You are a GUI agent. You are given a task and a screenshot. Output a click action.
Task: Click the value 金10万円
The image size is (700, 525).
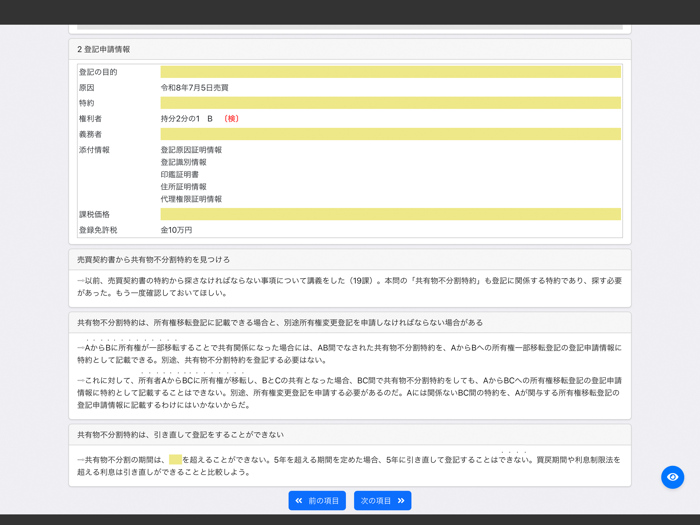[x=176, y=230]
